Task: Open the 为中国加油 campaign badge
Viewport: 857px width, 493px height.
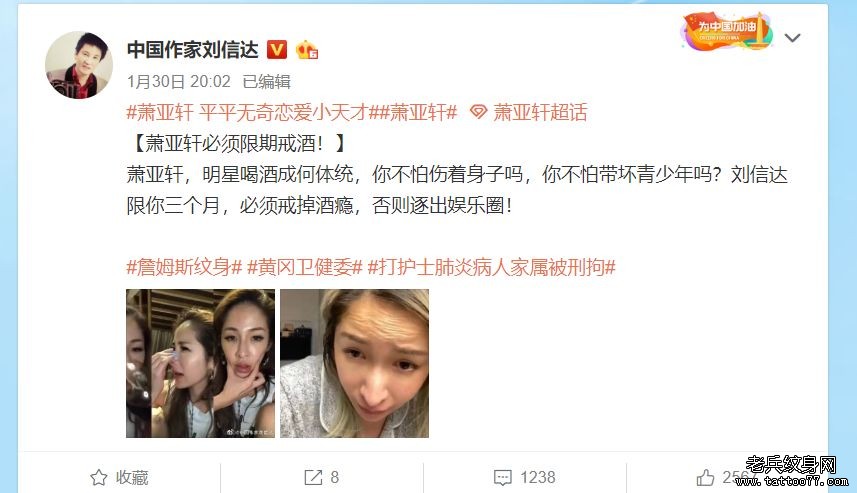Action: 727,31
